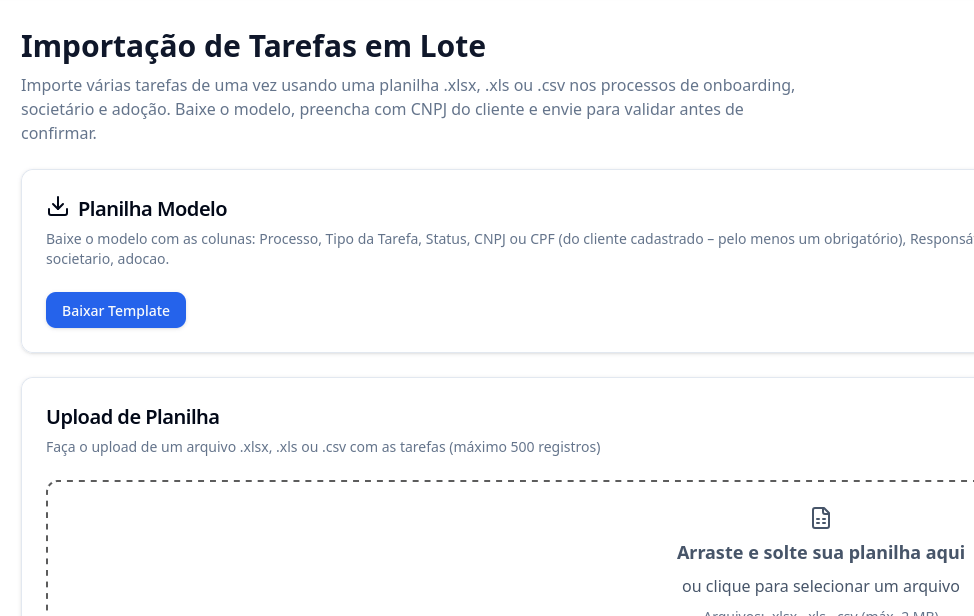Click the template column description text

point(510,248)
